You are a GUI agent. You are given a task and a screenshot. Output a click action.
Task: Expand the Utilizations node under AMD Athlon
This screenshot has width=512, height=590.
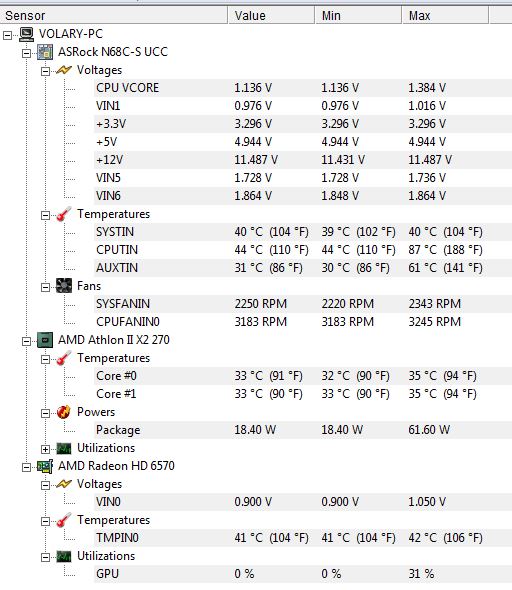coord(45,449)
